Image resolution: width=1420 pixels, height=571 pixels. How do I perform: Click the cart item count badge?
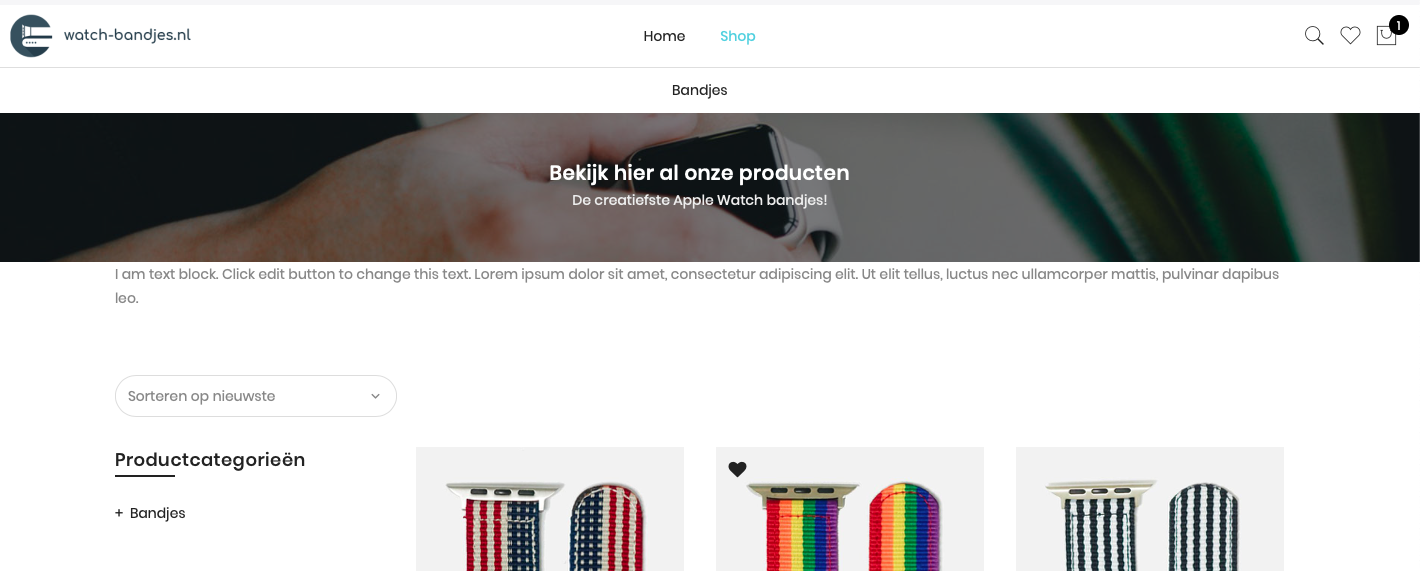coord(1398,25)
